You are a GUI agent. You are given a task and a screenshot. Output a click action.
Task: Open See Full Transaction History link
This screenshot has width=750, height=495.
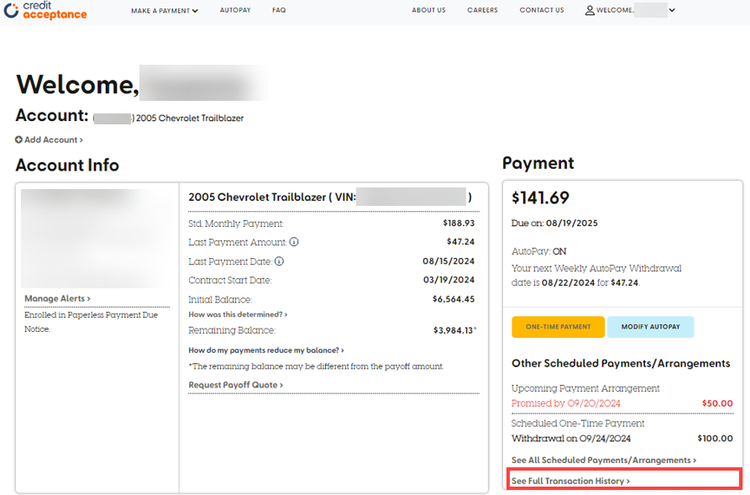click(570, 481)
